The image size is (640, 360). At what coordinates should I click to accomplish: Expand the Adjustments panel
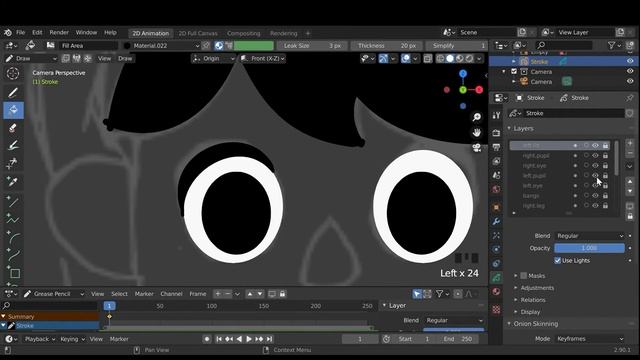537,288
